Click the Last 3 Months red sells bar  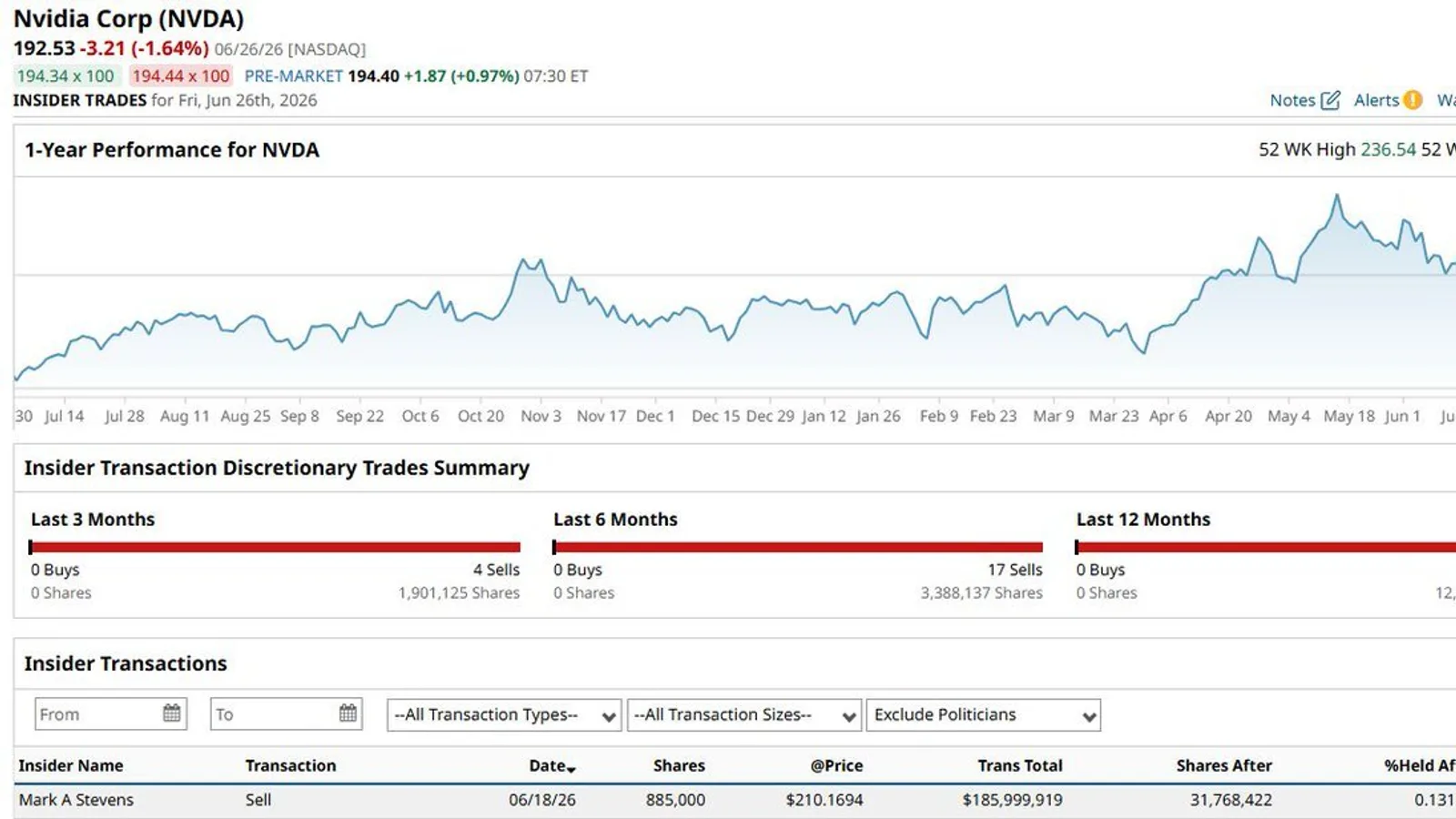(275, 547)
